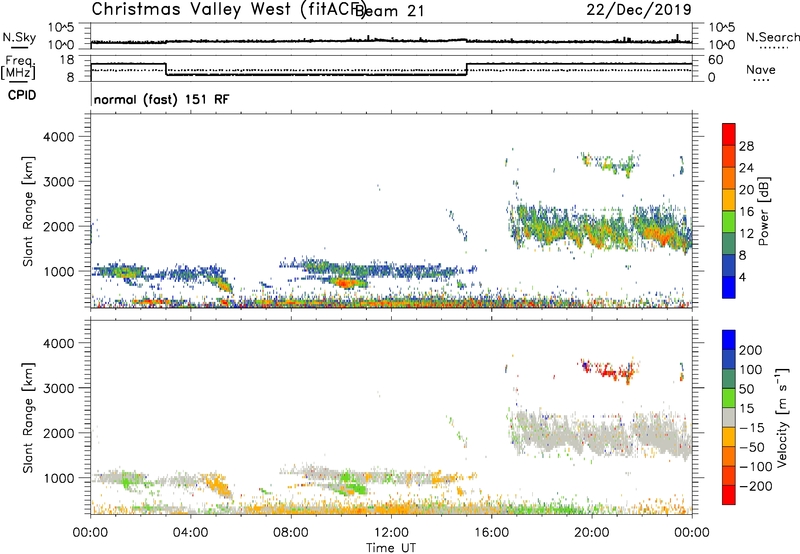
Task: Click the 'N.Sky' legend label
Action: point(19,37)
